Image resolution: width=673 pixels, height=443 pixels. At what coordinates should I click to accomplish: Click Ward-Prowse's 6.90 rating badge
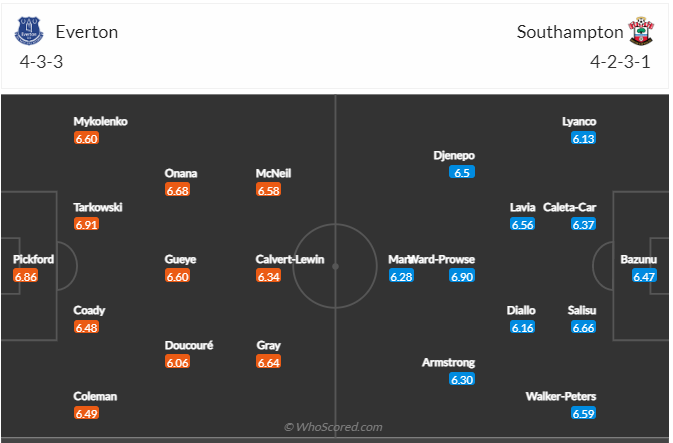click(x=462, y=276)
